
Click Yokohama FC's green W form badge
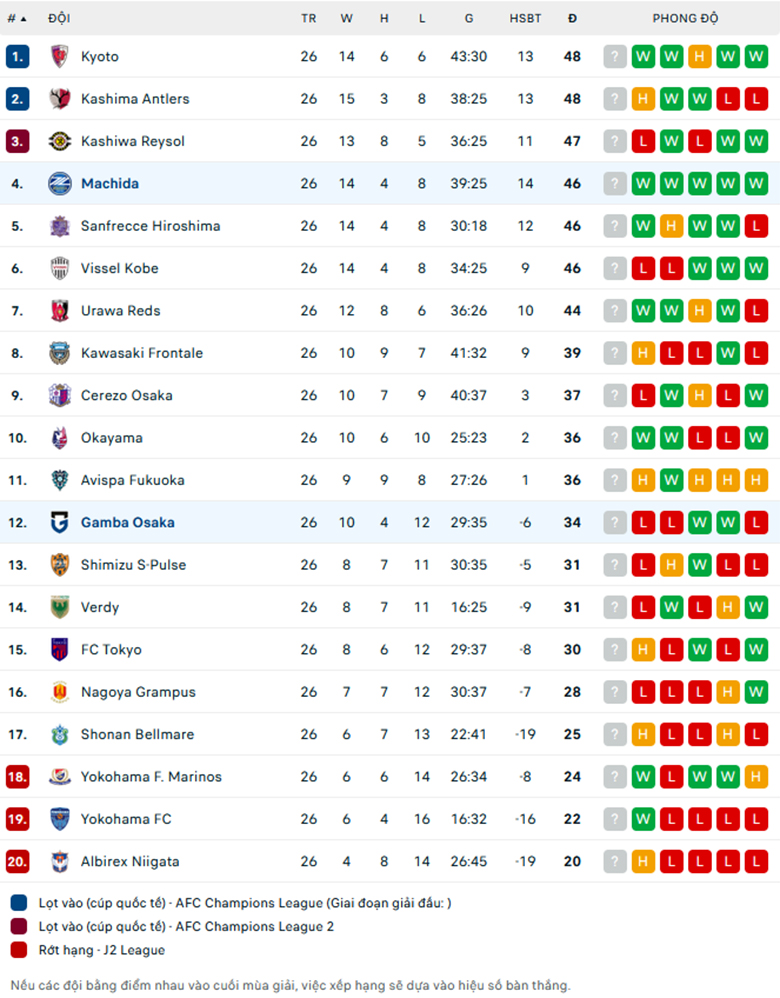pos(643,819)
